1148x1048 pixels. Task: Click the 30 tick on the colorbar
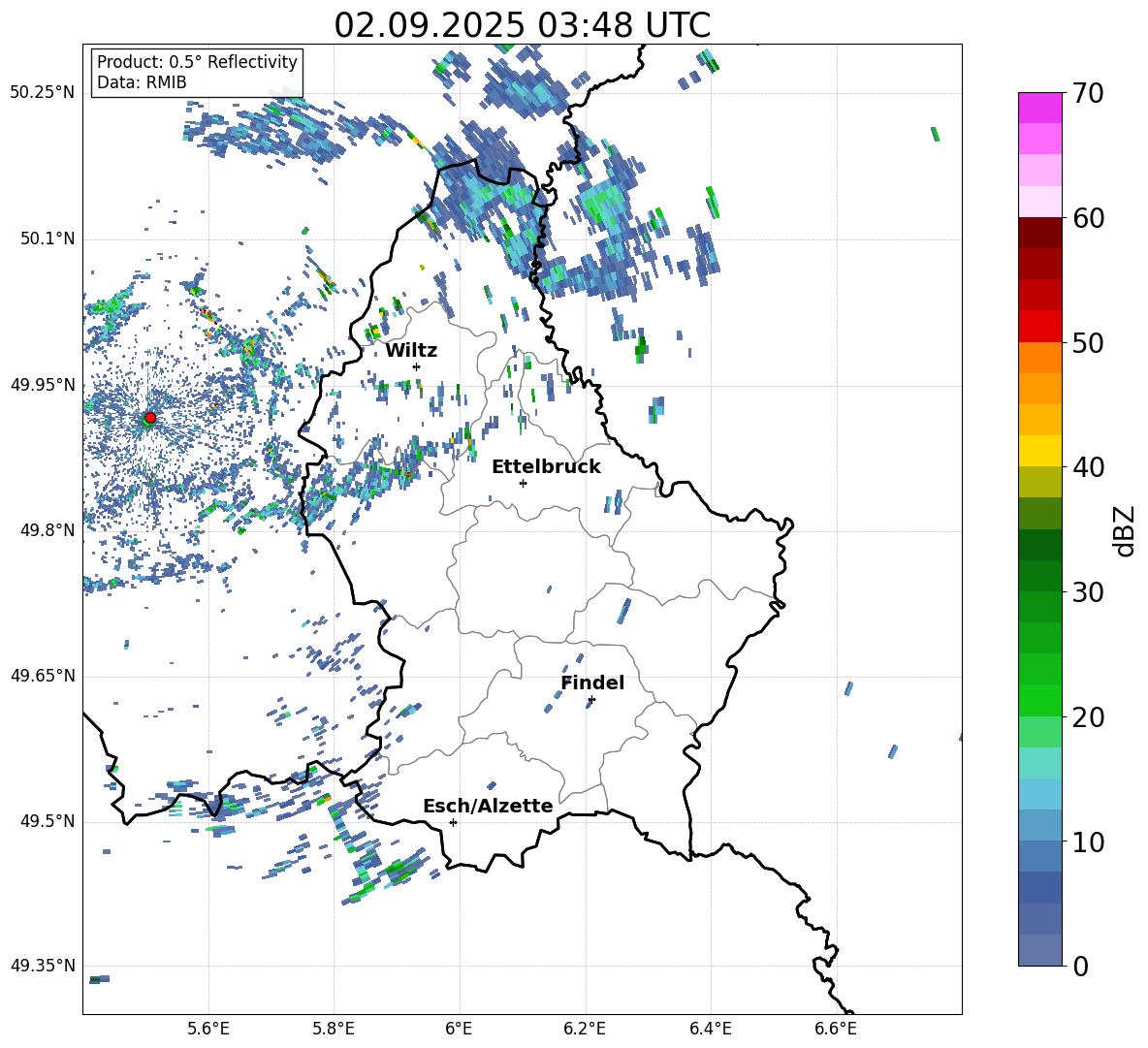coord(1088,592)
